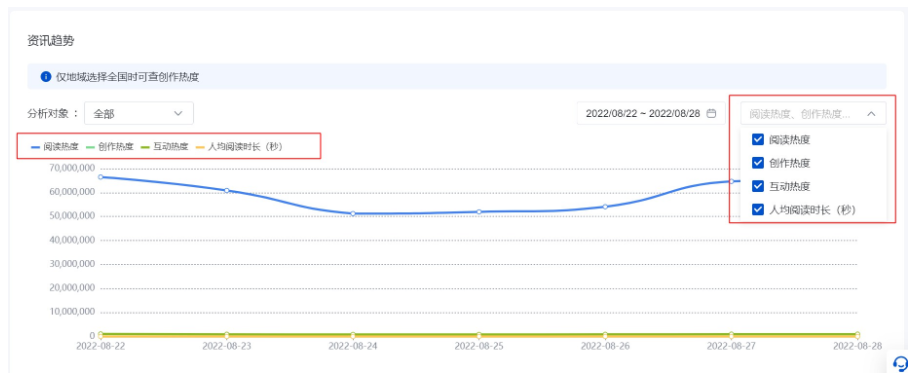Uncheck the 阅读热度 checkbox
The width and height of the screenshot is (915, 389).
point(758,139)
